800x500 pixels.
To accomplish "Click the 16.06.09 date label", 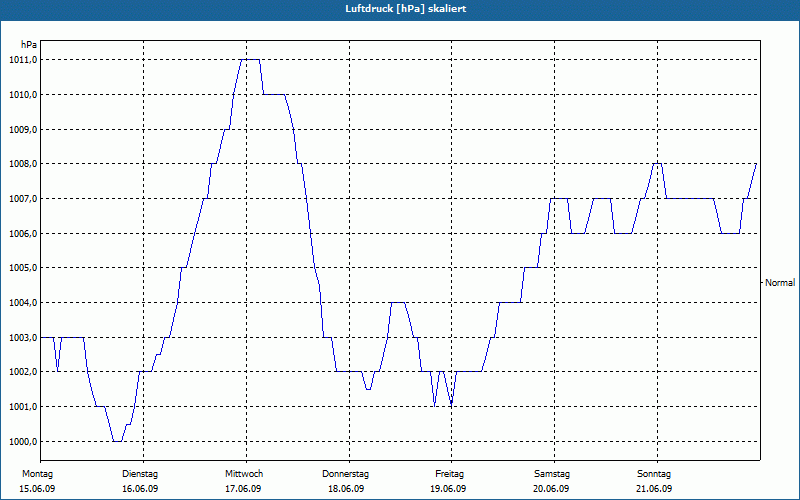I will 140,489.
